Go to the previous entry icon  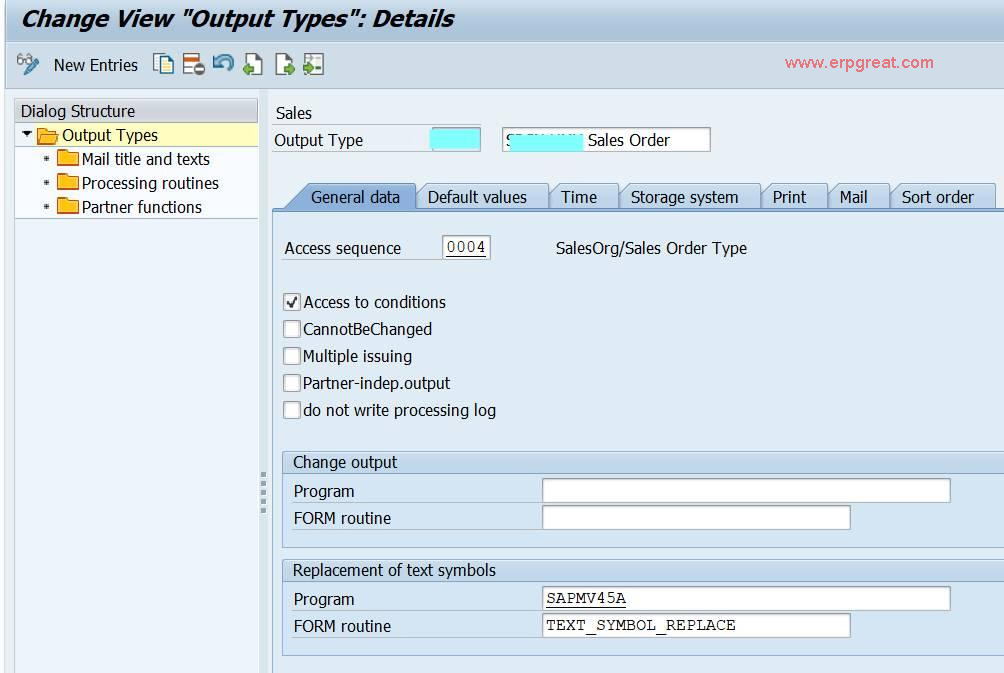(253, 64)
